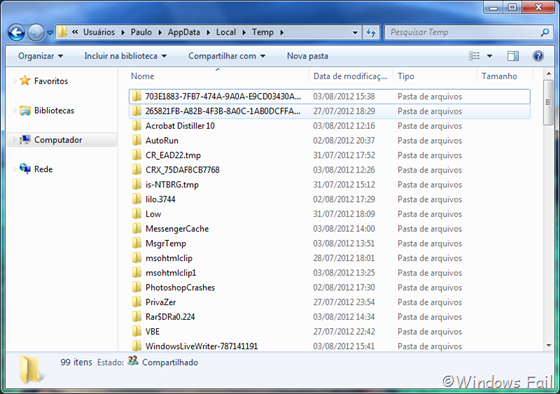Change the view with the view icon
560x394 pixels.
(x=474, y=56)
